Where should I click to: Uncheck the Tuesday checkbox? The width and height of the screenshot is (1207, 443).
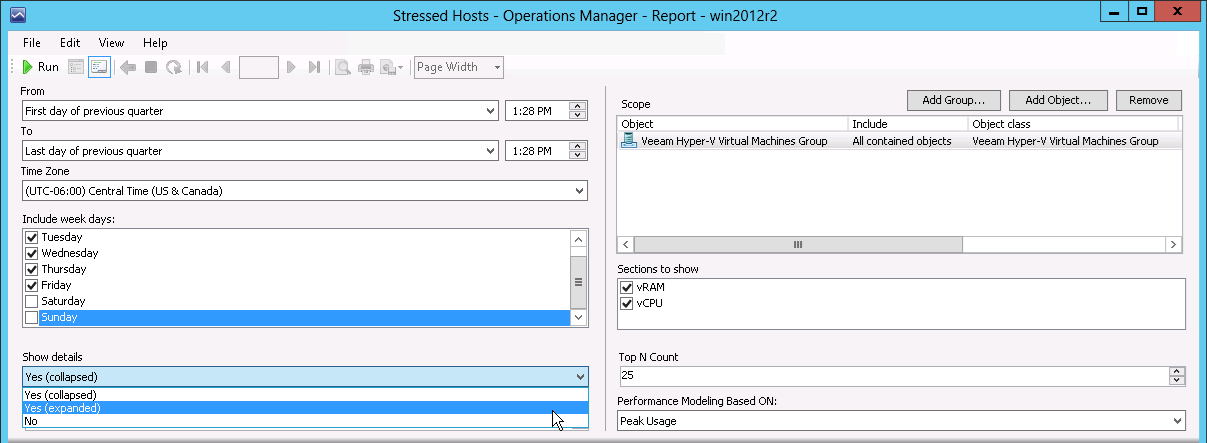(x=32, y=237)
